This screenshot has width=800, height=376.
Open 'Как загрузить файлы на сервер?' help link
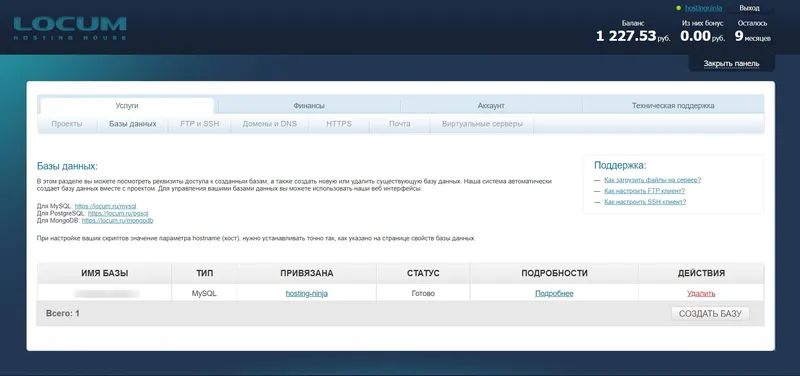click(652, 180)
